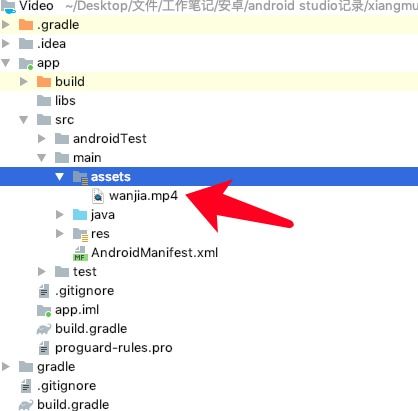The height and width of the screenshot is (411, 418).
Task: Expand the root gradle folder
Action: pyautogui.click(x=6, y=367)
